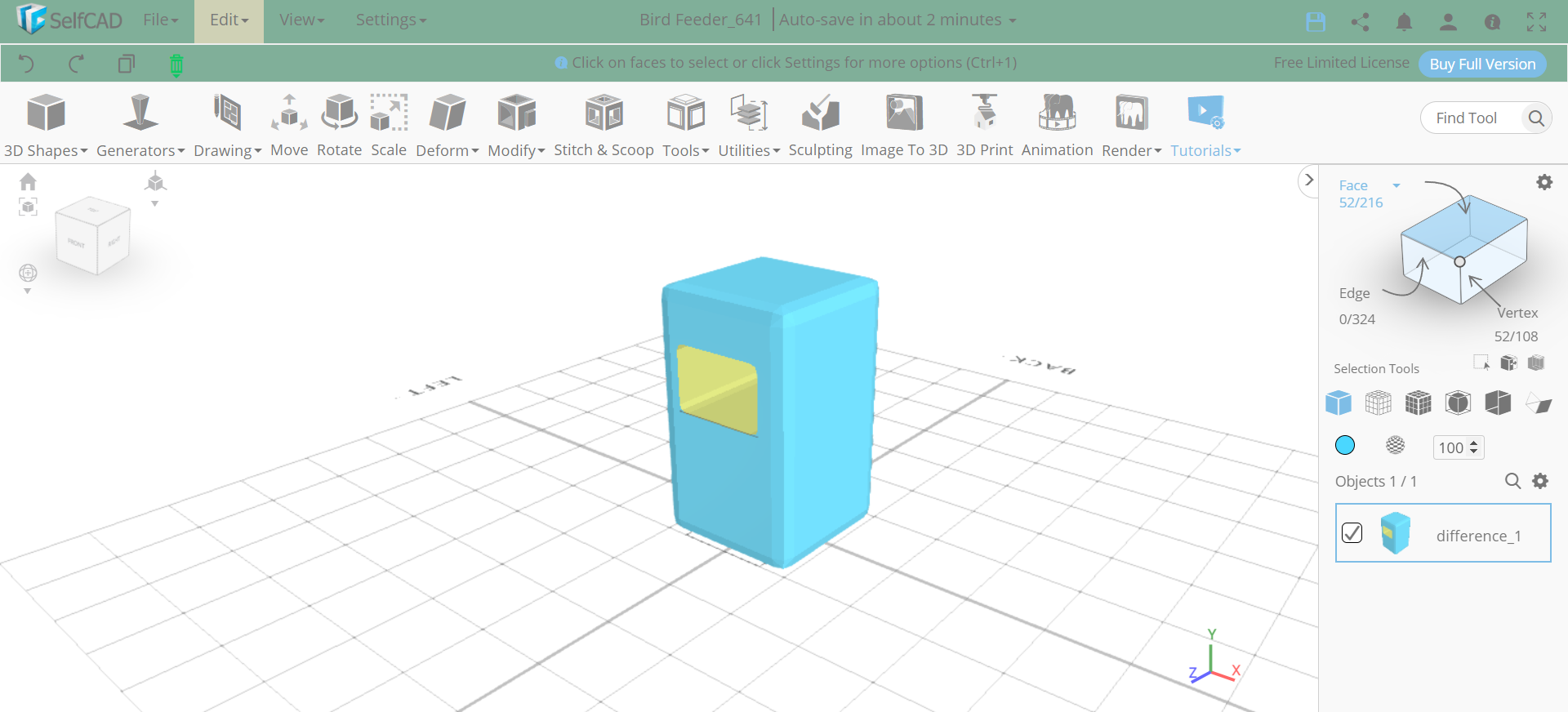This screenshot has height=712, width=1568.
Task: Open the Render tool
Action: click(x=1132, y=113)
